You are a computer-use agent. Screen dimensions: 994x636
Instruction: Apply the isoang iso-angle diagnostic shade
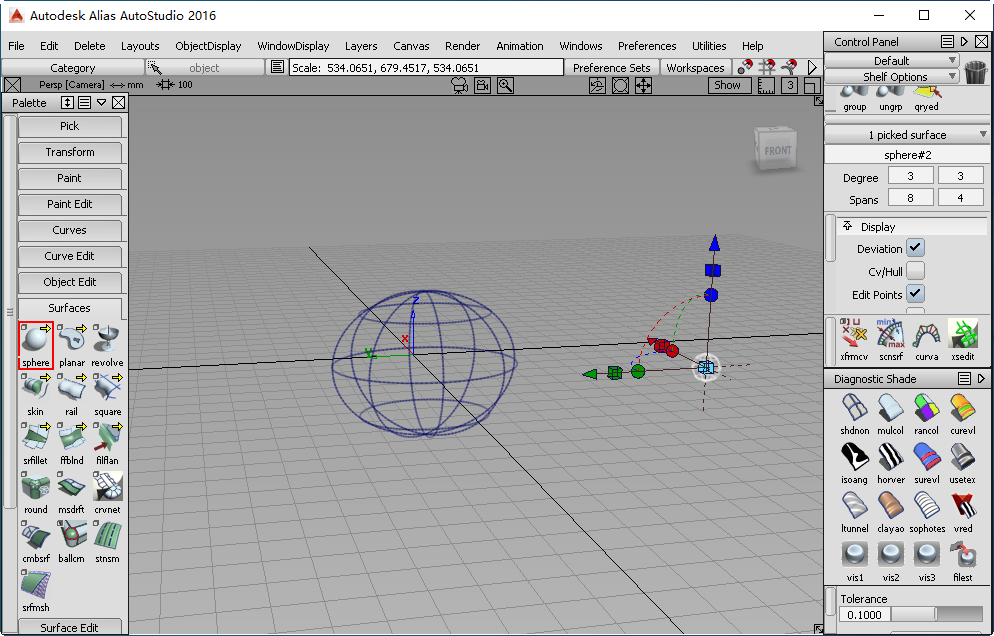point(854,463)
